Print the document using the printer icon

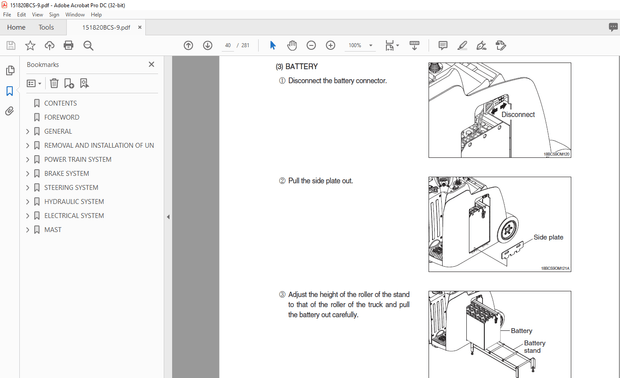click(68, 45)
